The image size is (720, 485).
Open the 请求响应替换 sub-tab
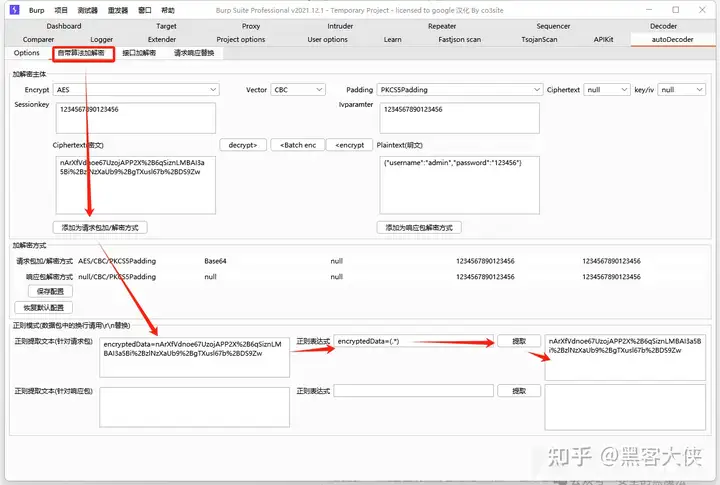click(194, 53)
